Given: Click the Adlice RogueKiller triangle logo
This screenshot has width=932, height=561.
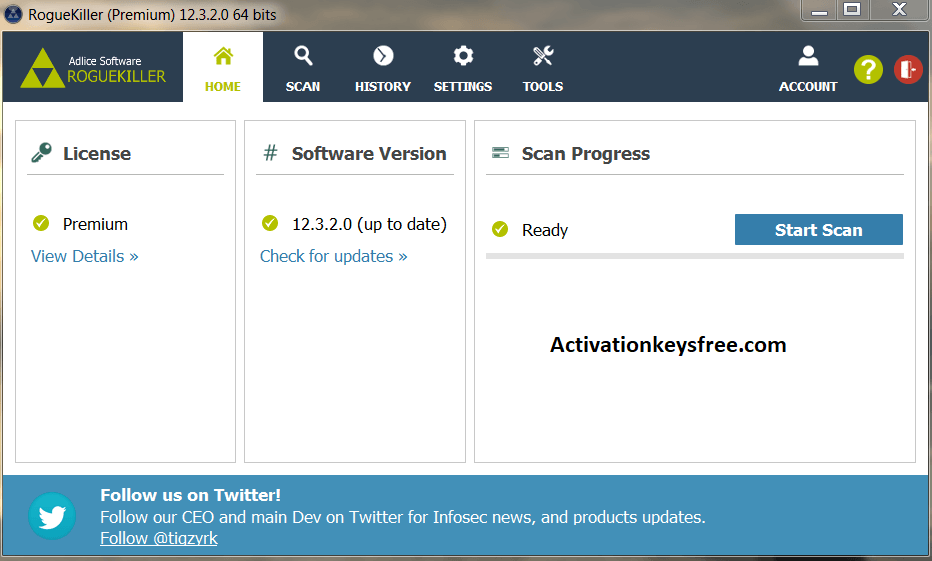Looking at the screenshot, I should click(42, 68).
